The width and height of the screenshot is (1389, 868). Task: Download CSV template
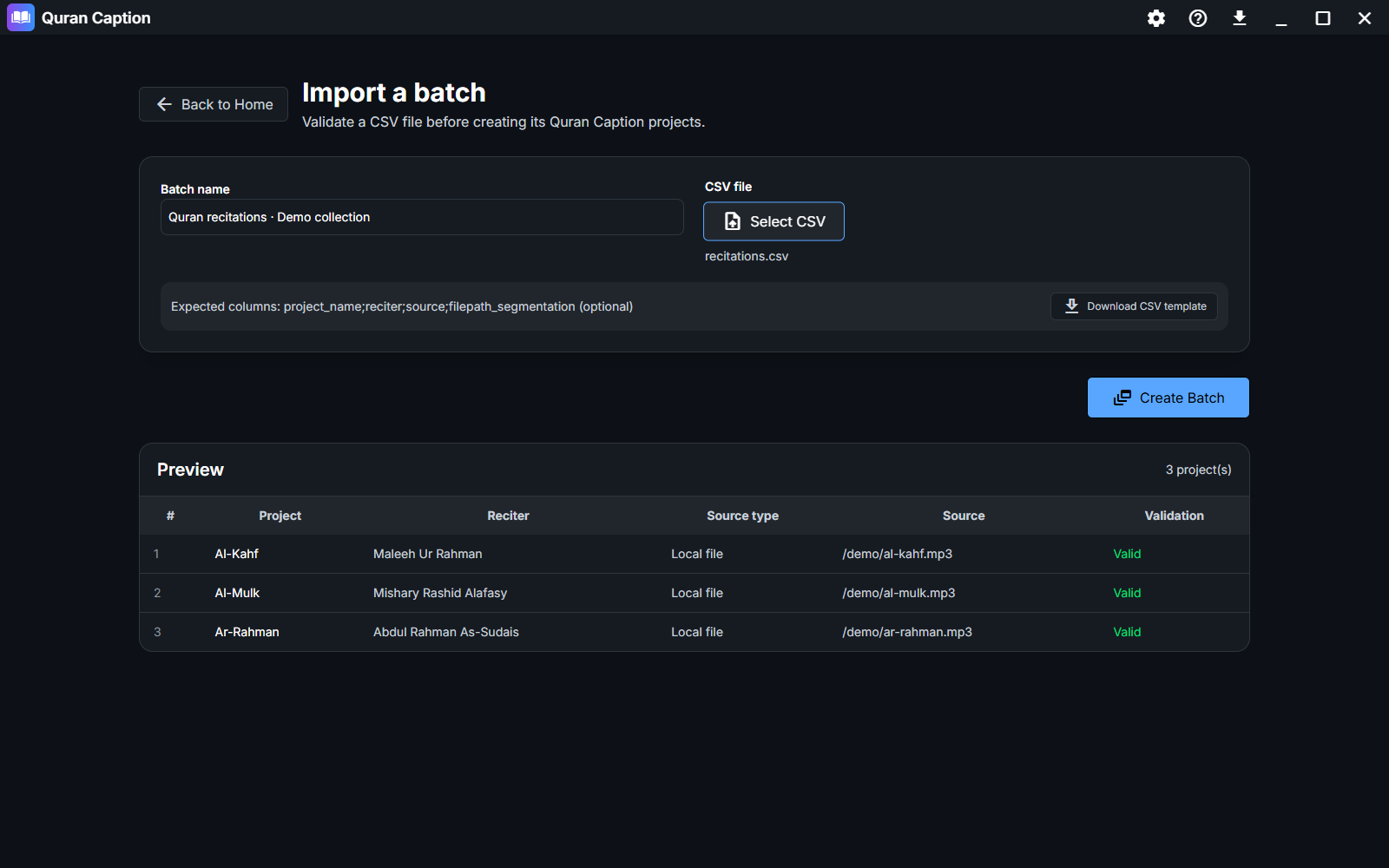click(x=1134, y=306)
